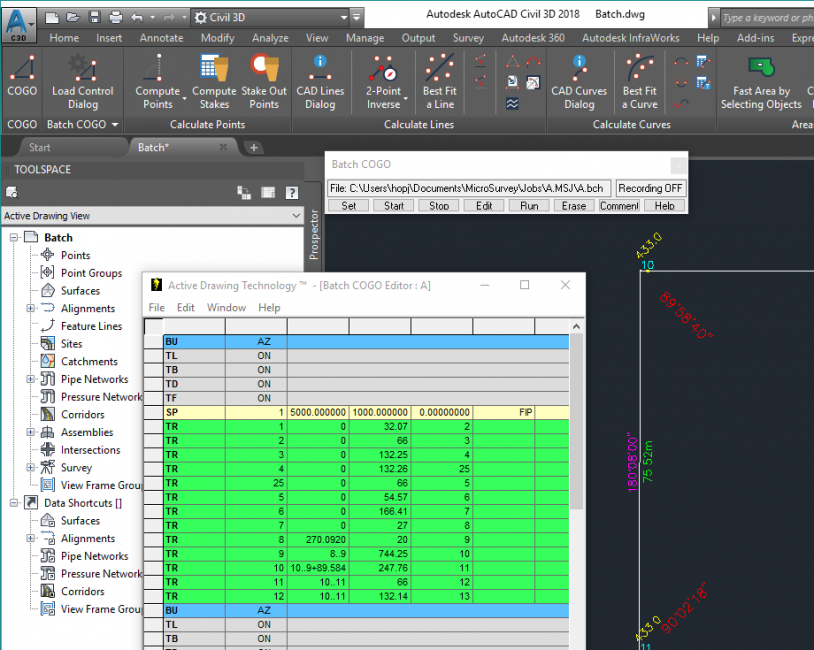The height and width of the screenshot is (650, 814).
Task: Toggle Recording OFF in Batch COGO
Action: click(649, 187)
